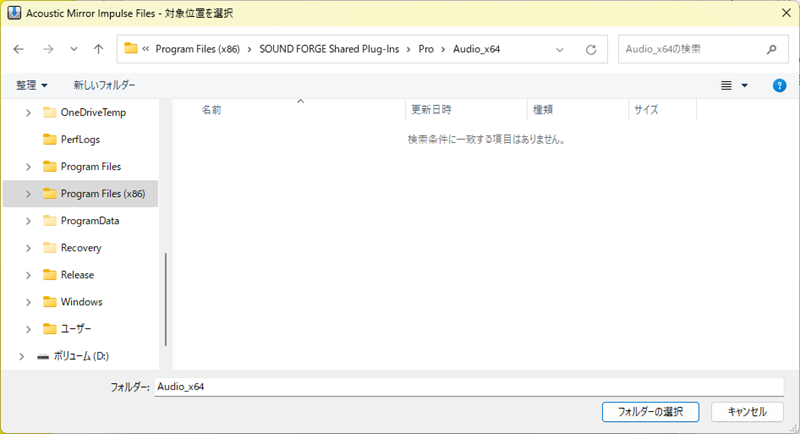Click the フォルダー name input field
This screenshot has width=800, height=434.
pyautogui.click(x=468, y=386)
